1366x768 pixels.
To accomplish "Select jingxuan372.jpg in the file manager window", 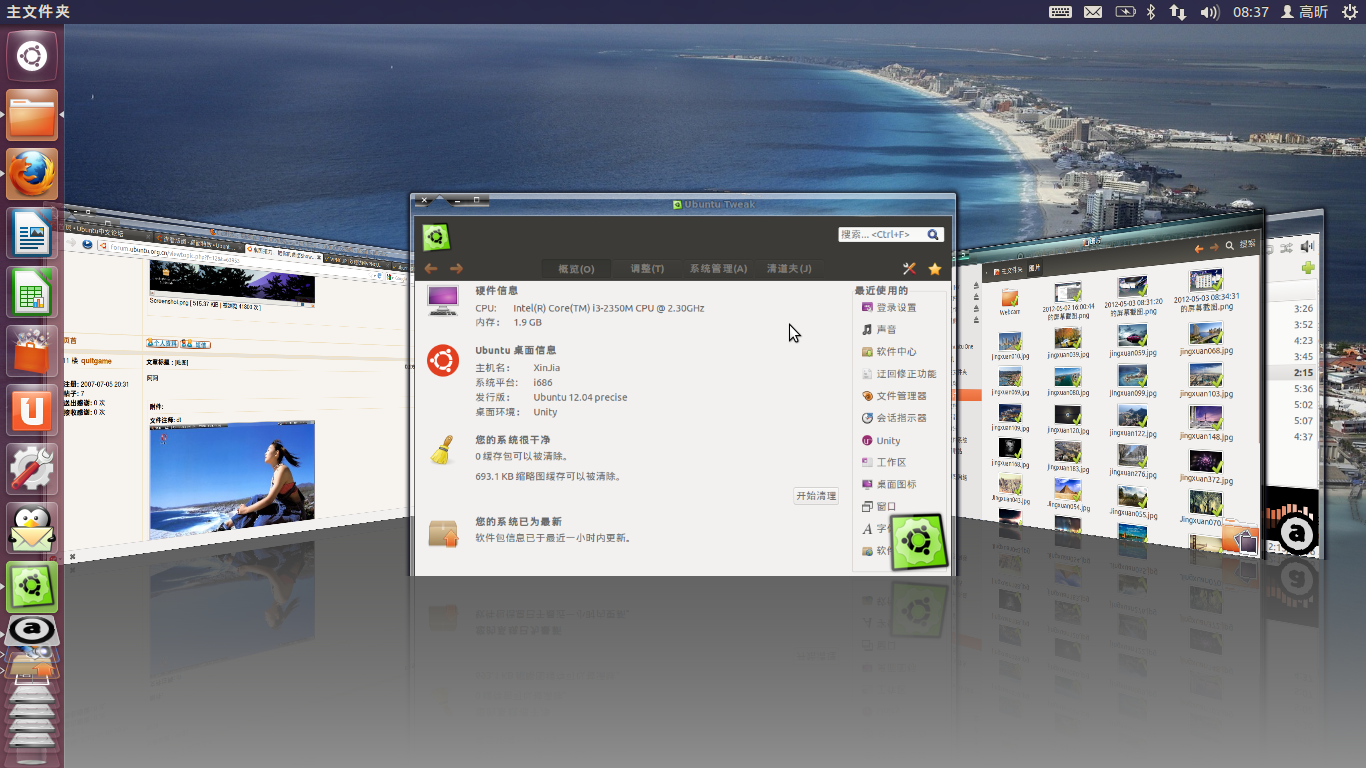I will click(1205, 467).
